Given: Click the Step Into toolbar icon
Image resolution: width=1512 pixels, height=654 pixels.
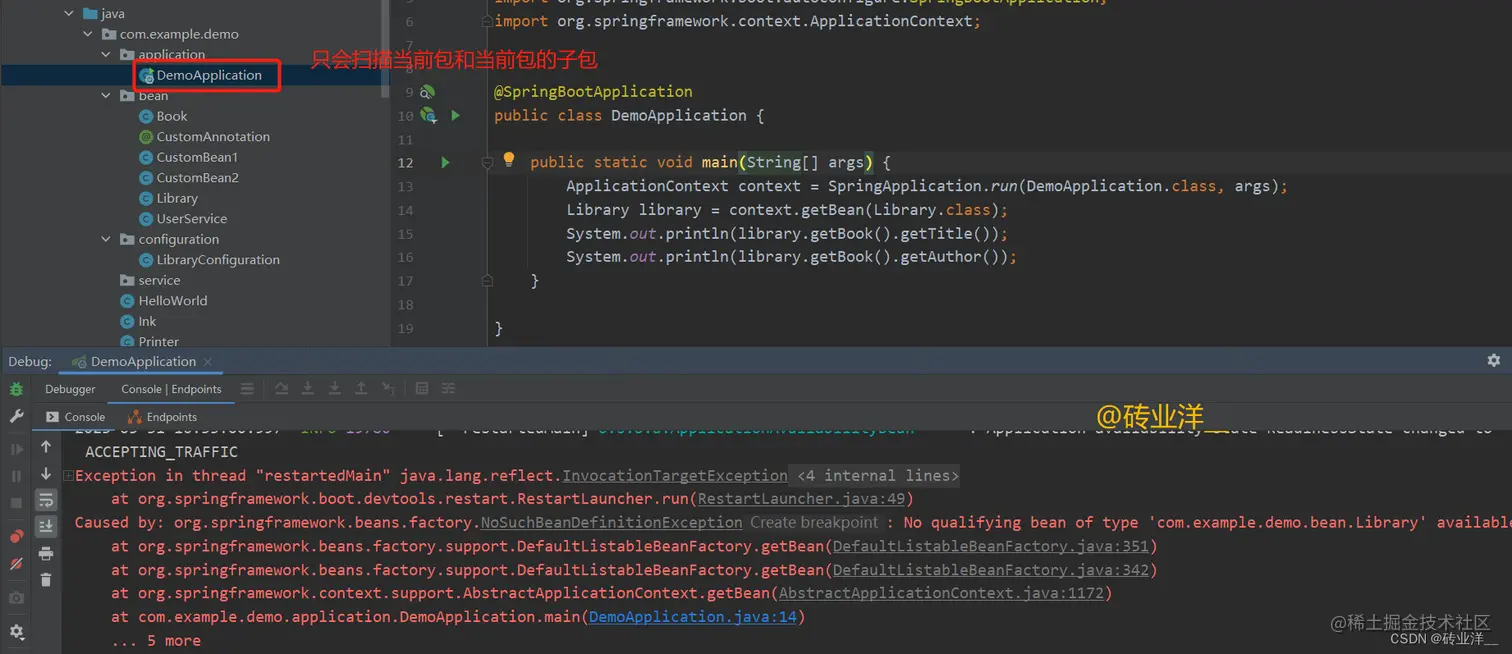Looking at the screenshot, I should tap(308, 389).
